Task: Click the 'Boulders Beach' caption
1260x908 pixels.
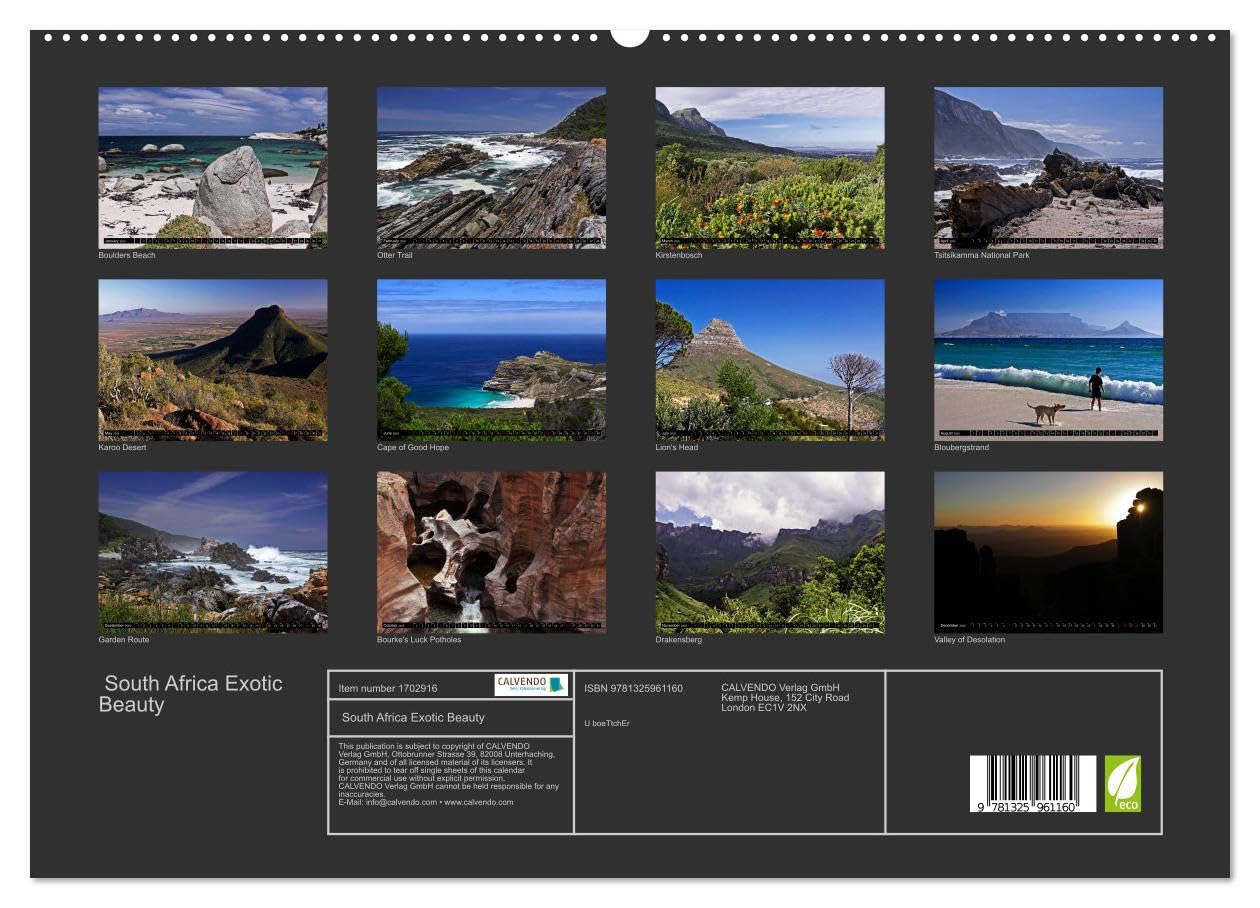Action: click(127, 256)
